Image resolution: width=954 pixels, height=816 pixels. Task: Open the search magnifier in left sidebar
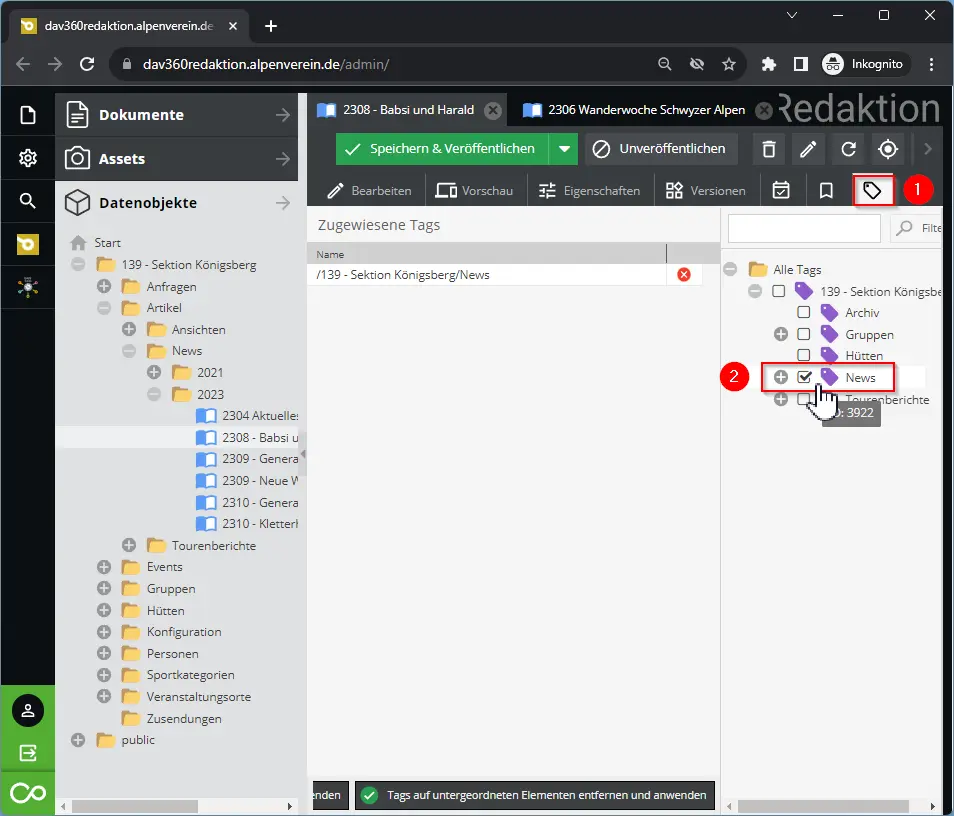28,201
